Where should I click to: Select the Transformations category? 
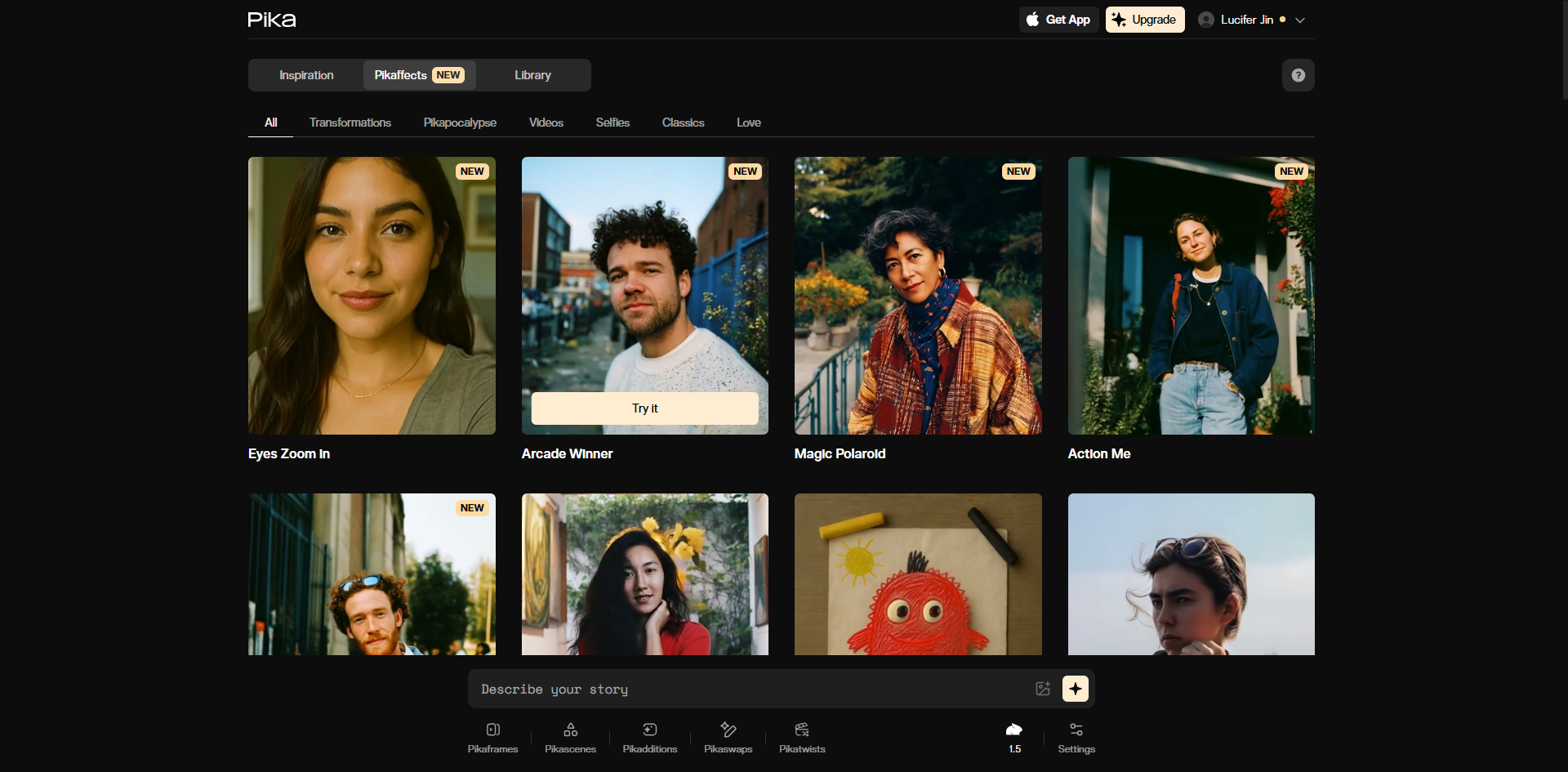pyautogui.click(x=350, y=123)
